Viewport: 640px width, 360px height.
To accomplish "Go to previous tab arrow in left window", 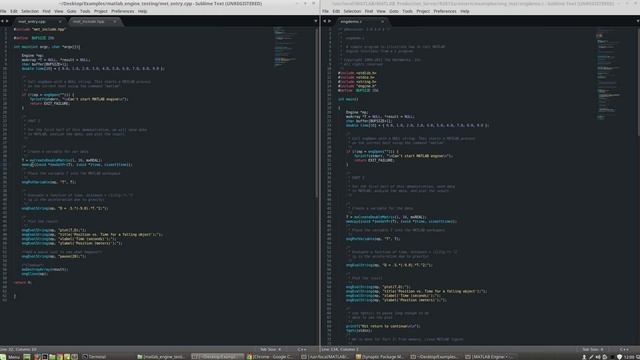I will point(2,21).
